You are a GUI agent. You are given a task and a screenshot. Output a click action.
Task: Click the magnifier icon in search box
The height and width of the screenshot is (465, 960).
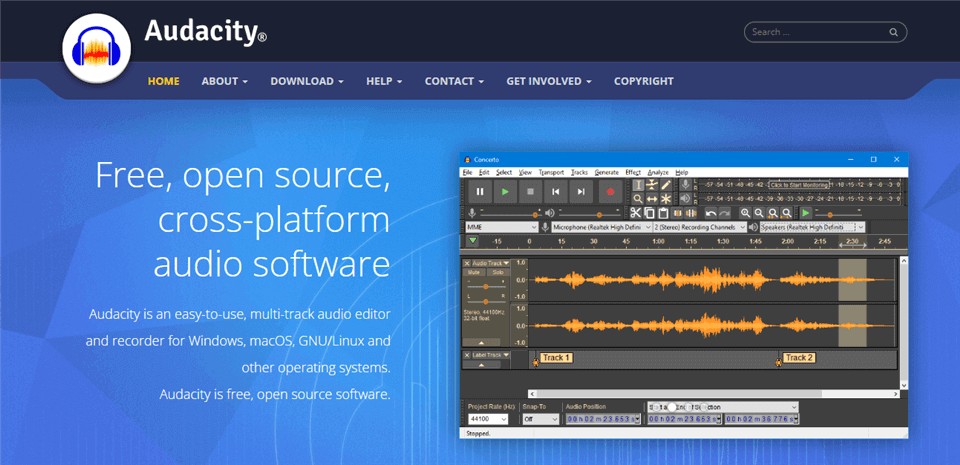tap(893, 32)
